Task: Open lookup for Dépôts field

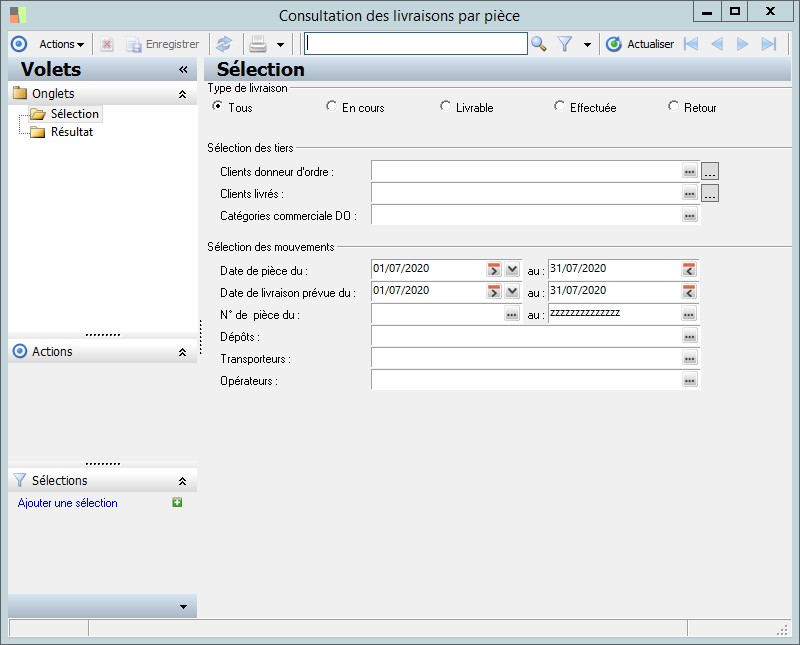Action: (x=689, y=336)
